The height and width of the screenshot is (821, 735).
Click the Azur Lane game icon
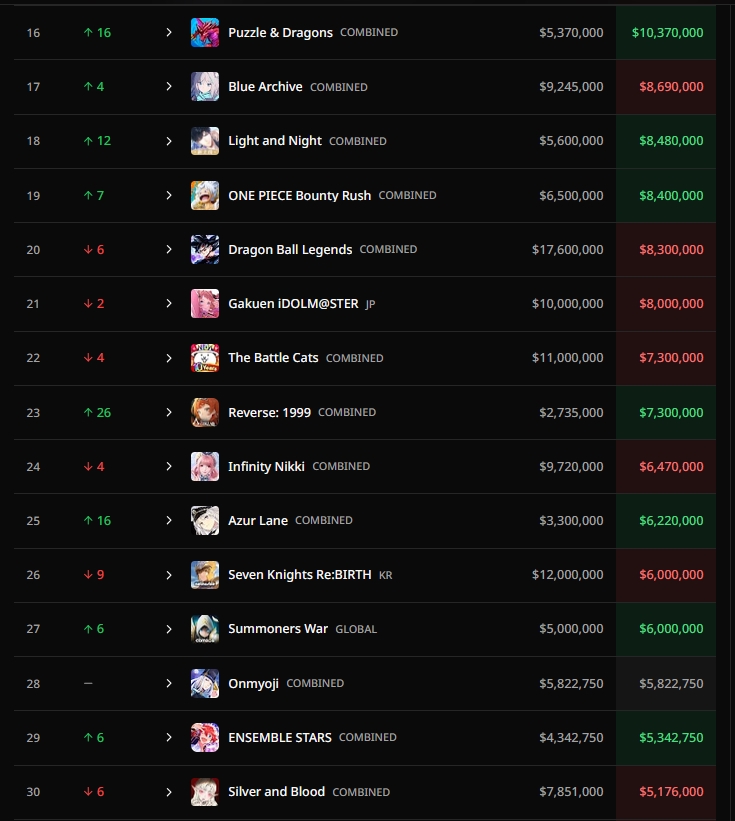205,521
